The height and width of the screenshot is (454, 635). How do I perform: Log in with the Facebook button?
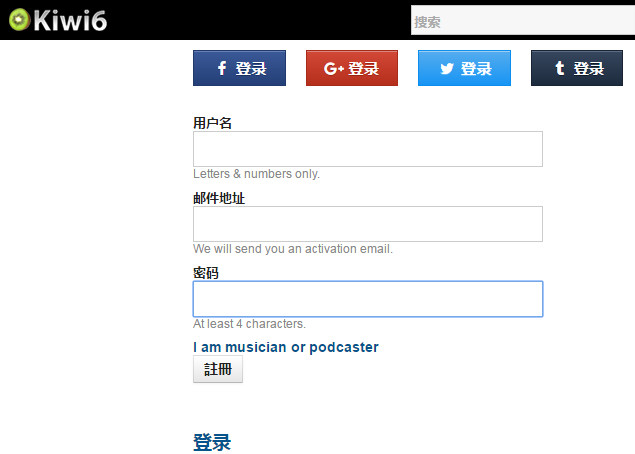pyautogui.click(x=239, y=68)
